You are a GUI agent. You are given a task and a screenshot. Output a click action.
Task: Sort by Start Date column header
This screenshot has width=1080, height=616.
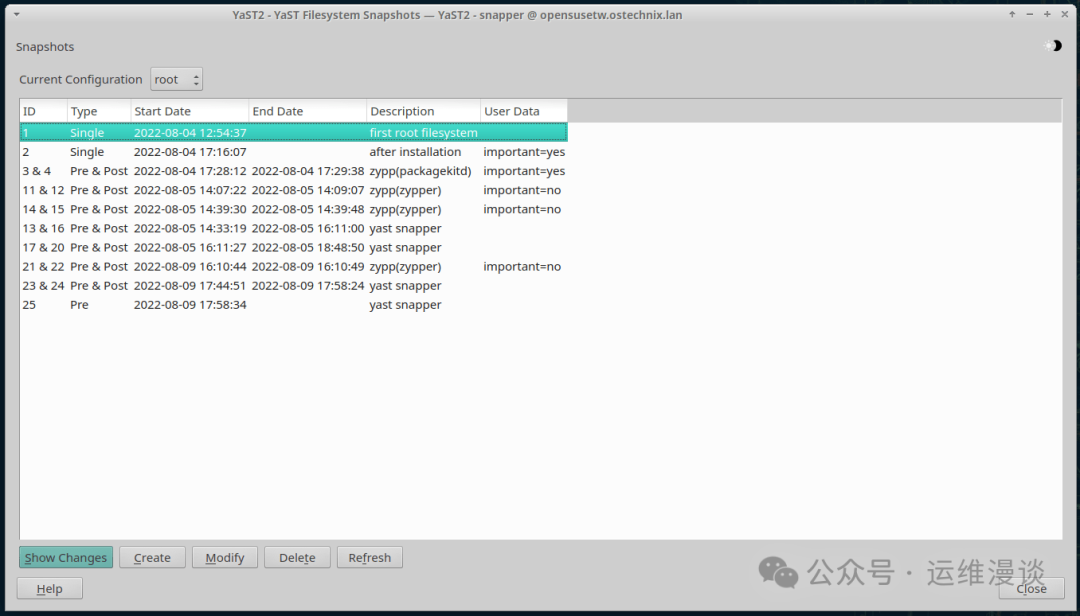190,111
